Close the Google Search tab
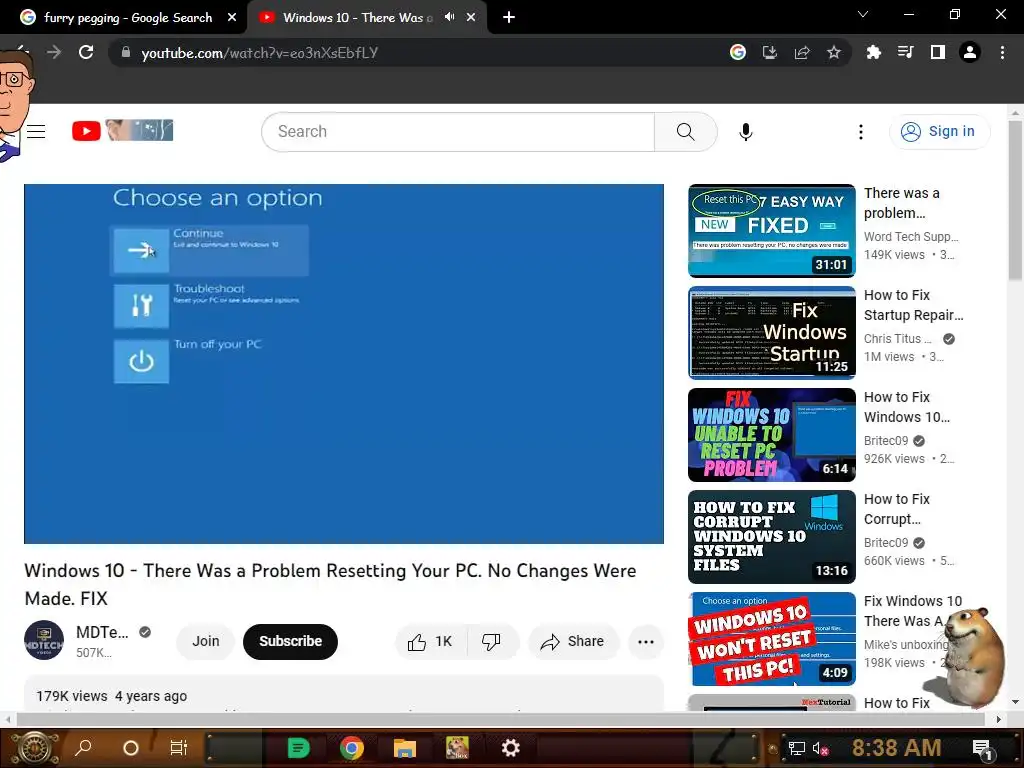The width and height of the screenshot is (1024, 768). (x=232, y=18)
